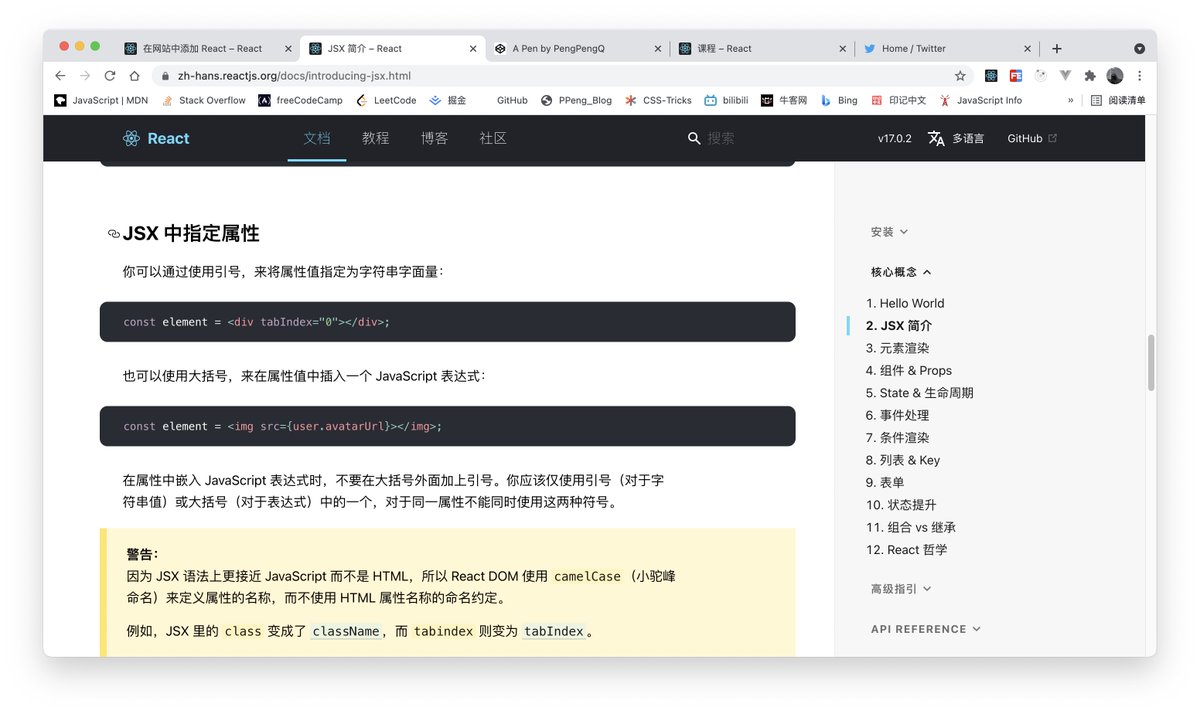Expand the API REFERENCE sidebar section
1200x714 pixels.
(926, 629)
